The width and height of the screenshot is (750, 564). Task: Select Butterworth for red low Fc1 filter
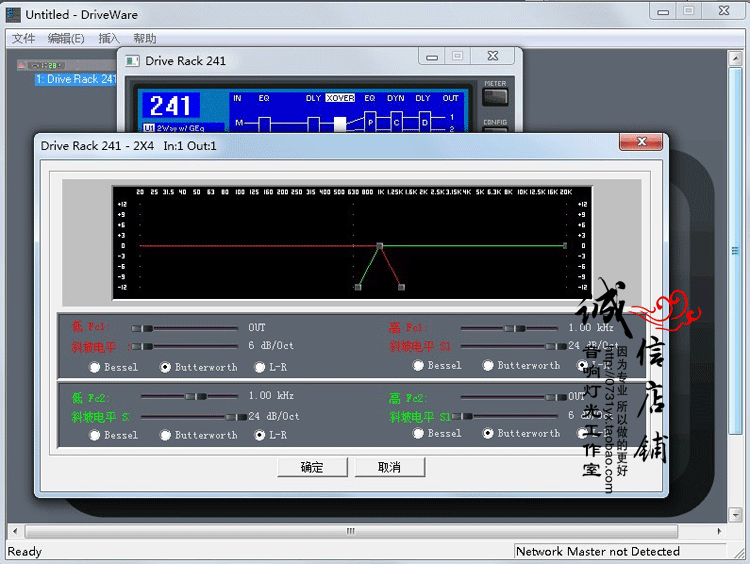[165, 367]
